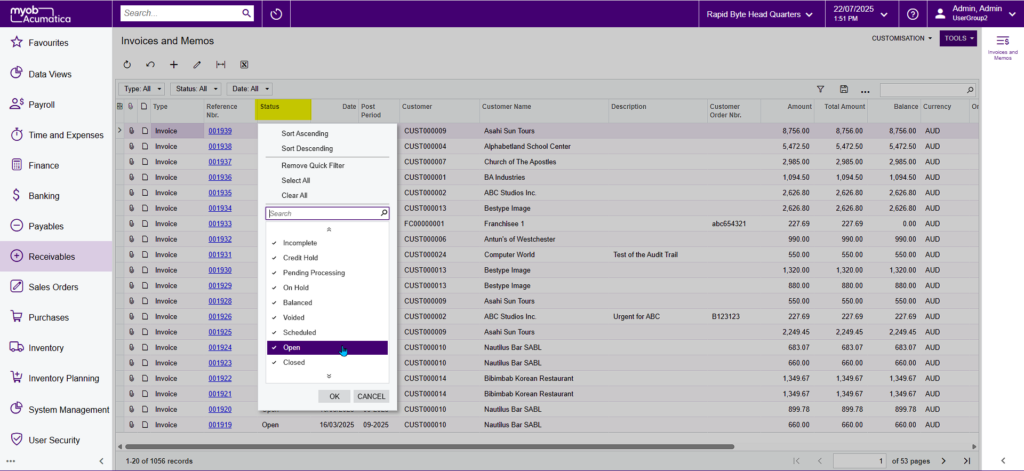Open invoice reference 001939
This screenshot has height=471, width=1024.
(220, 131)
